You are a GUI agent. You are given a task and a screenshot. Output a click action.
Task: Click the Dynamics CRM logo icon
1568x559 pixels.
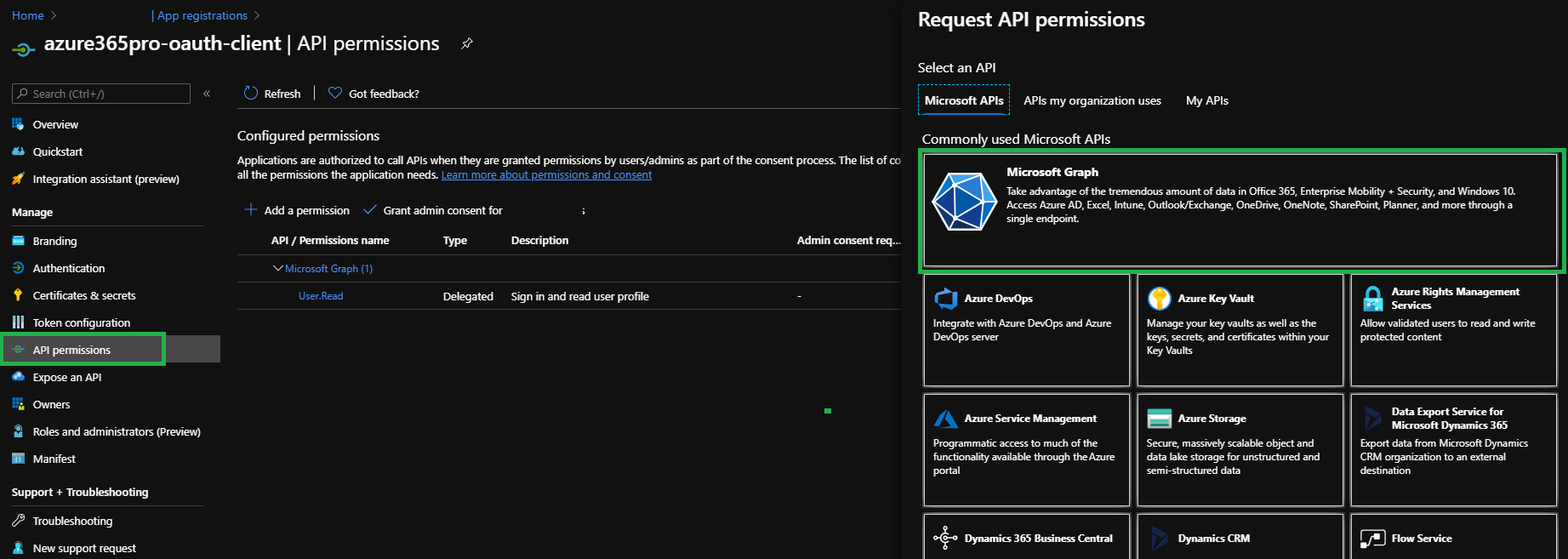click(1159, 538)
